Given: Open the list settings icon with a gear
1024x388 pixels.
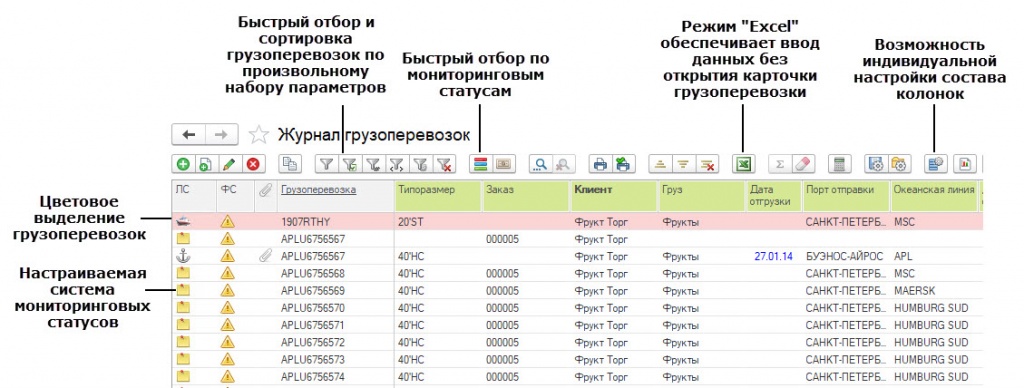Looking at the screenshot, I should (875, 165).
